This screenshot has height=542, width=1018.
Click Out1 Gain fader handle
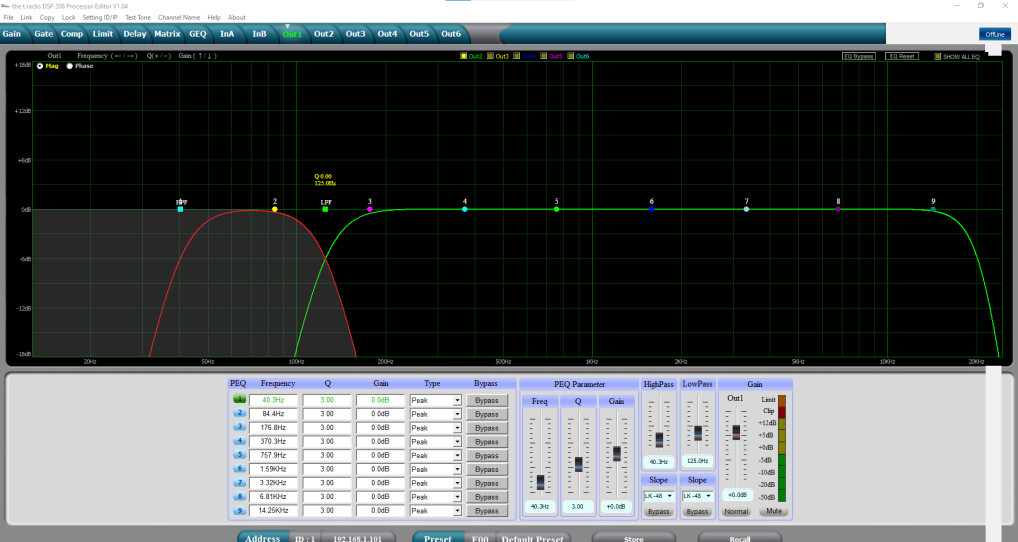click(736, 432)
